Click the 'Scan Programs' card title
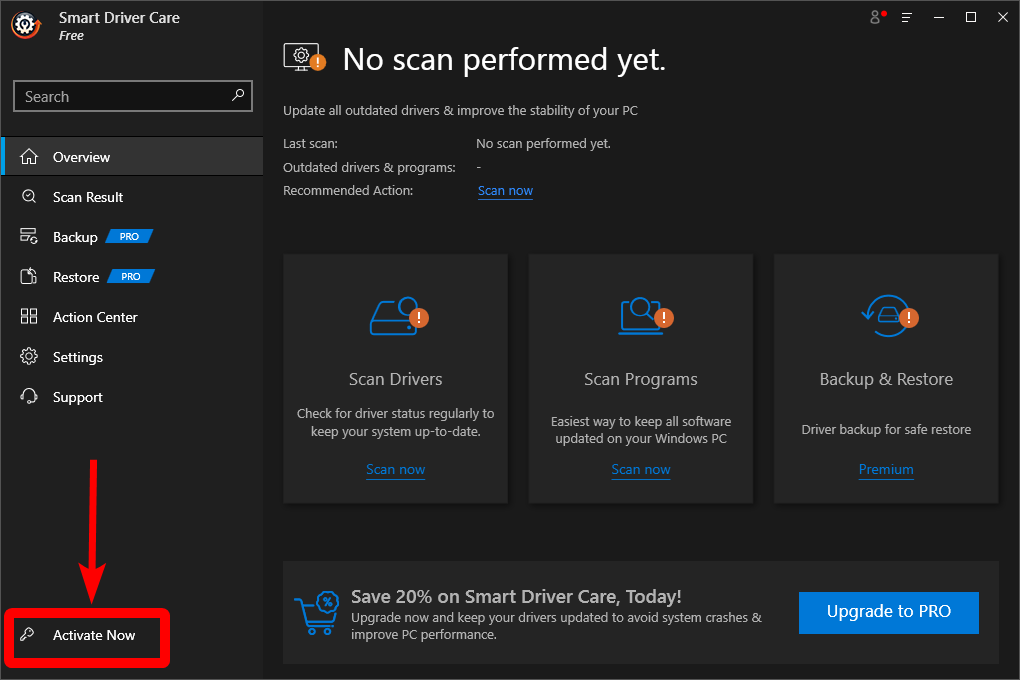Viewport: 1020px width, 680px height. coord(641,379)
